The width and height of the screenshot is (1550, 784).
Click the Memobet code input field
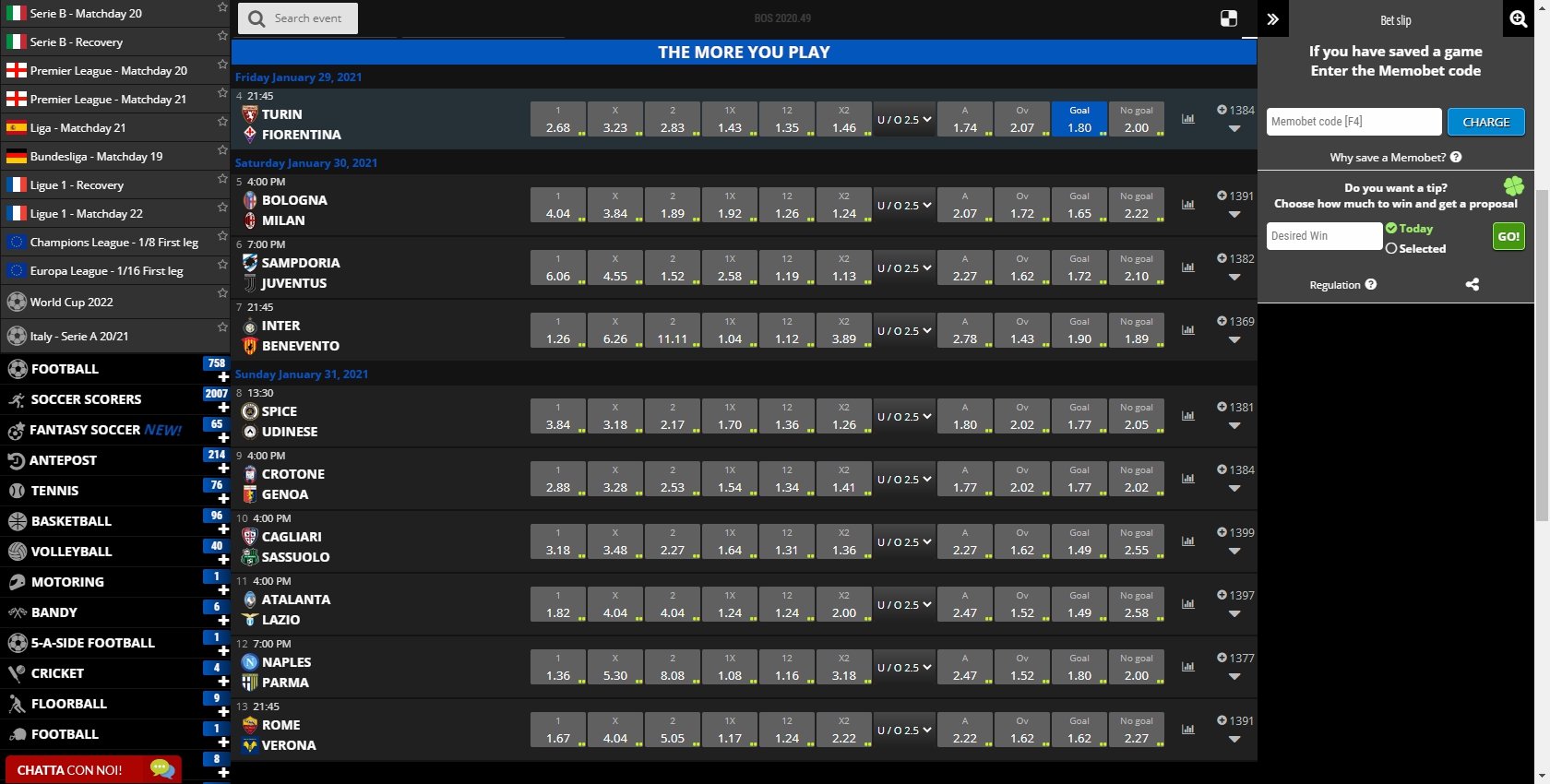1353,122
